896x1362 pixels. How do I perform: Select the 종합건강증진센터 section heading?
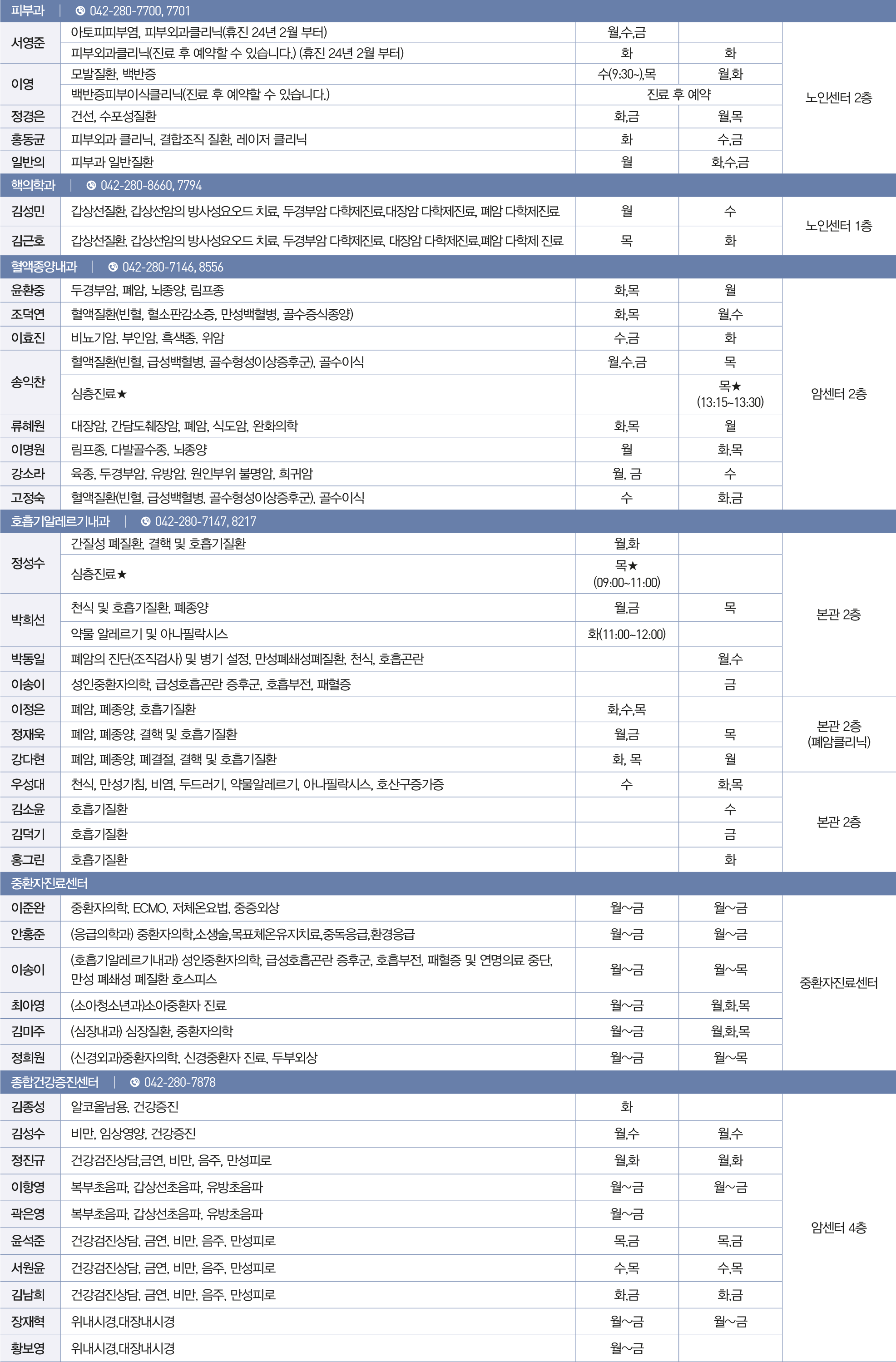point(55,1082)
